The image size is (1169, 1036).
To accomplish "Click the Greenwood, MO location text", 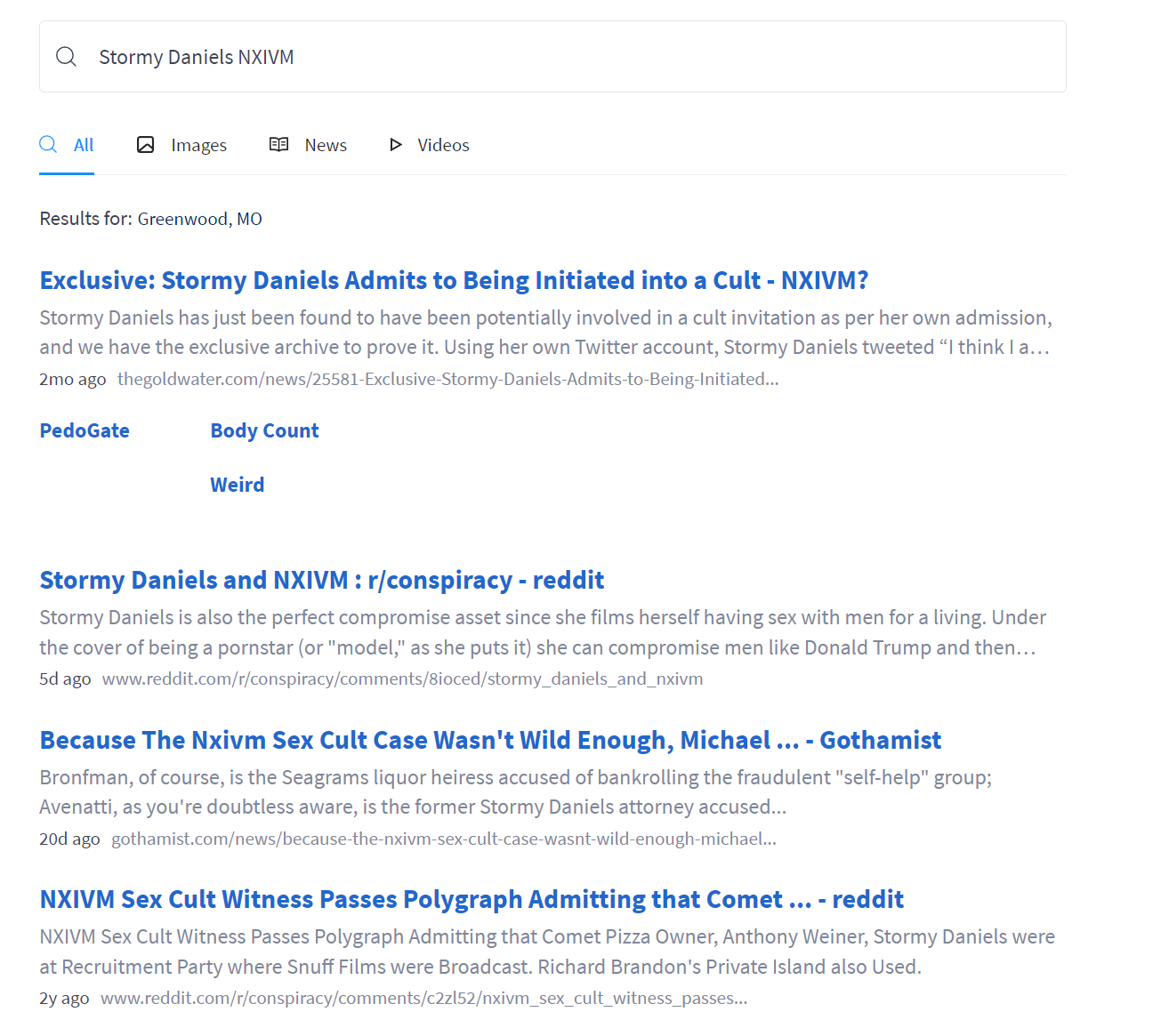I will (x=200, y=219).
